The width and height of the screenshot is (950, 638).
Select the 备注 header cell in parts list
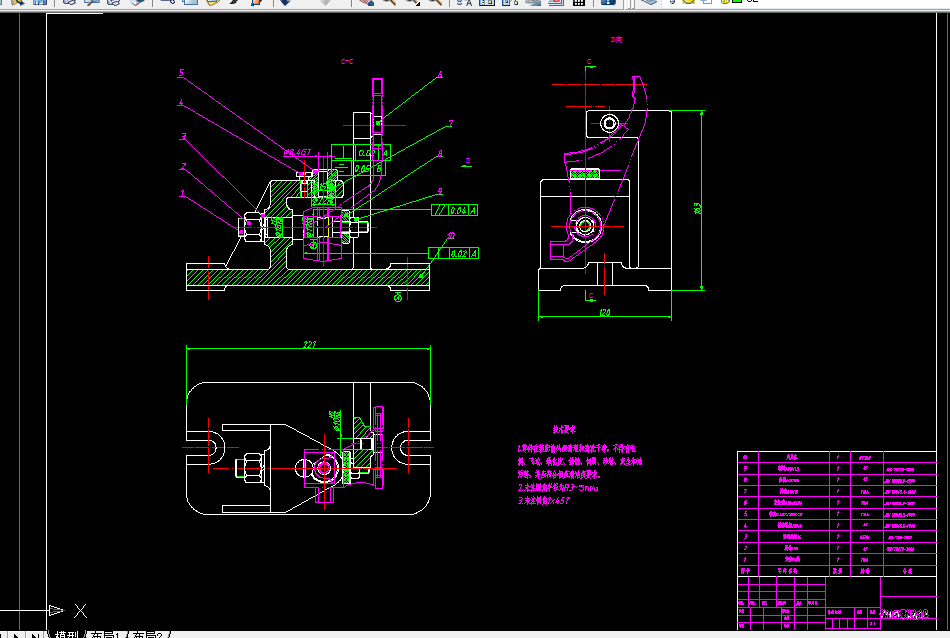[910, 571]
